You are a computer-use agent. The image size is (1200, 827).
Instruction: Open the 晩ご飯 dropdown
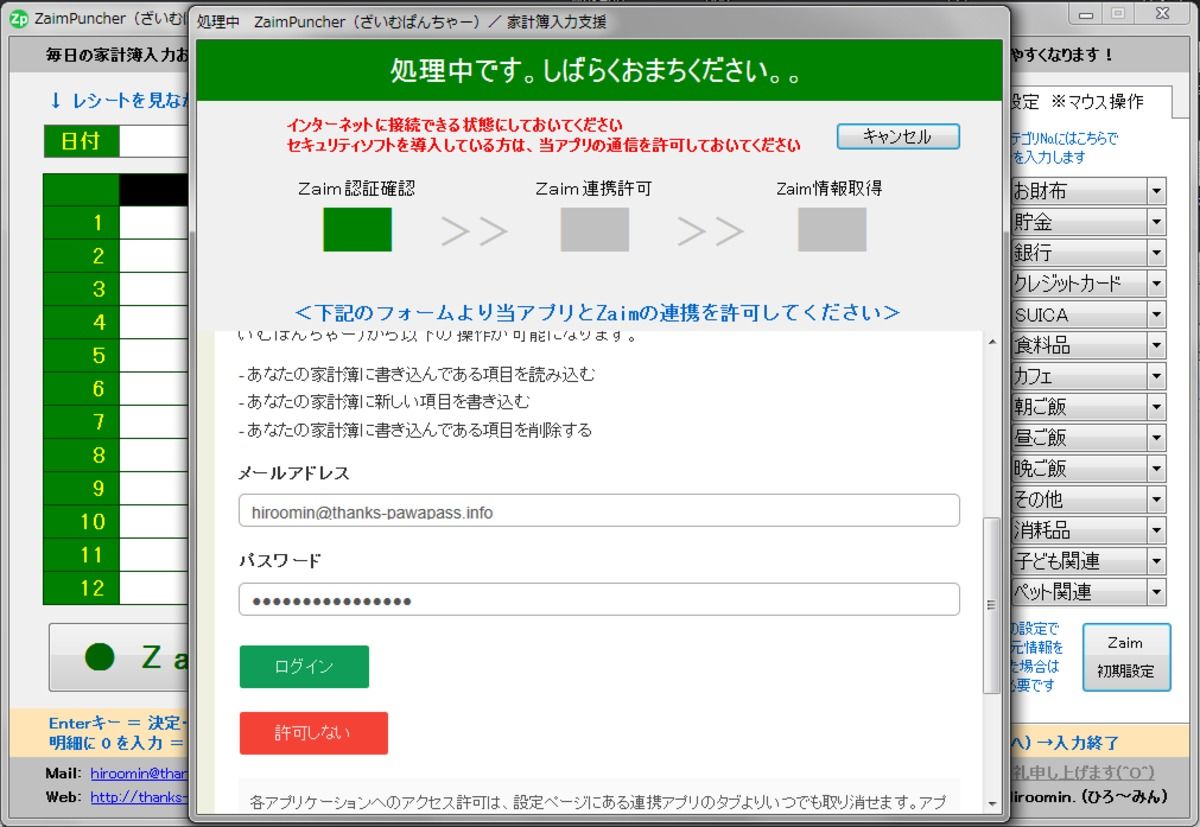click(x=1156, y=469)
